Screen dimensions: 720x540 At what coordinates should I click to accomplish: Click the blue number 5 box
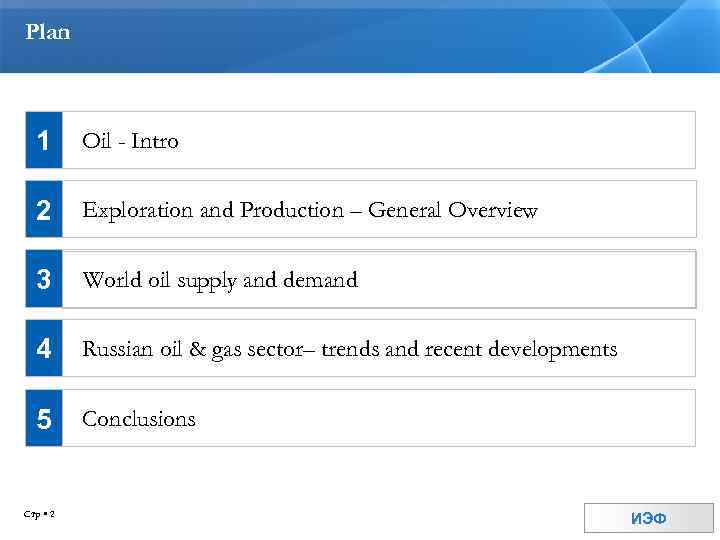(44, 418)
